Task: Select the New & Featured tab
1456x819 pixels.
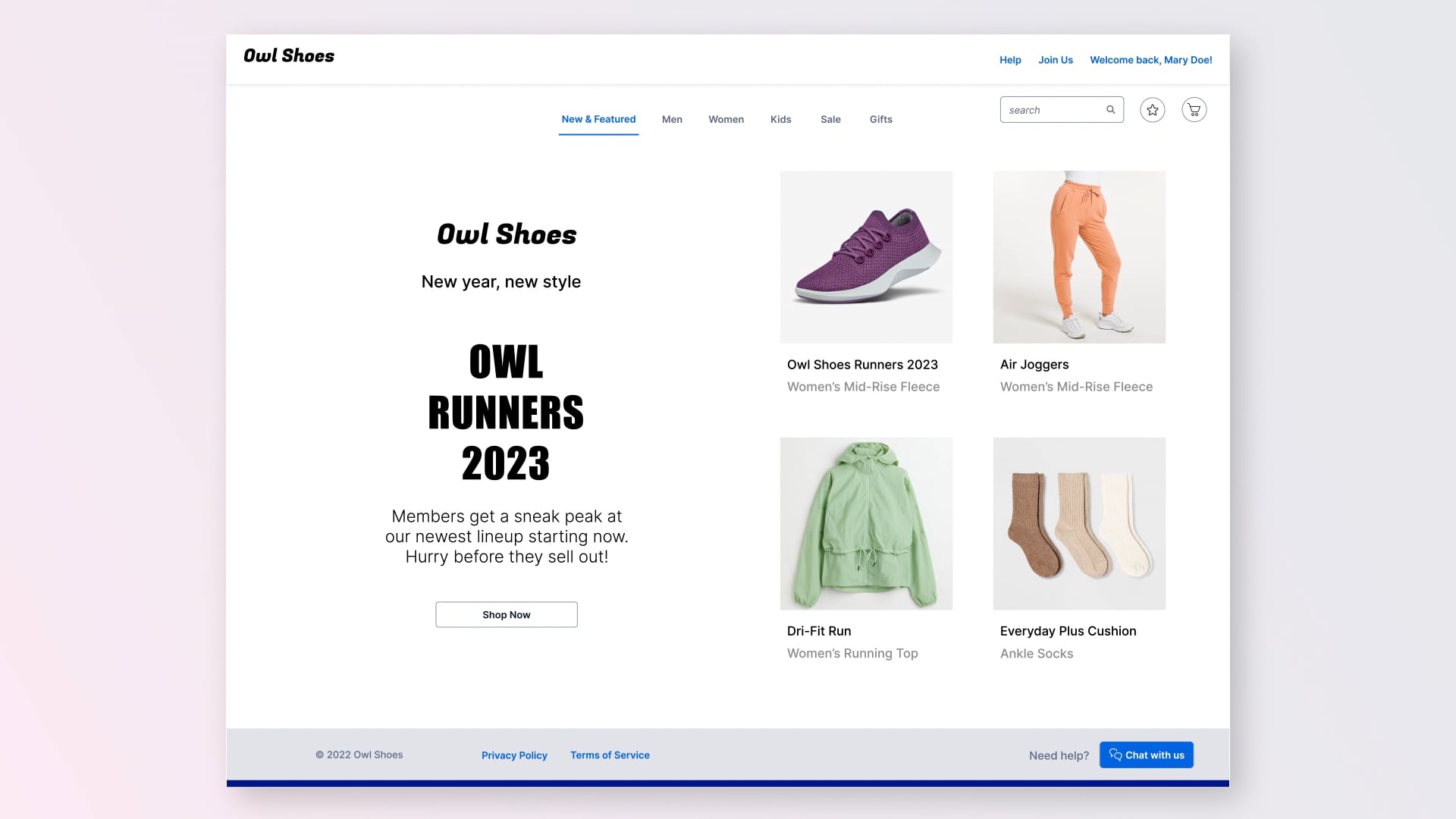Action: tap(598, 119)
